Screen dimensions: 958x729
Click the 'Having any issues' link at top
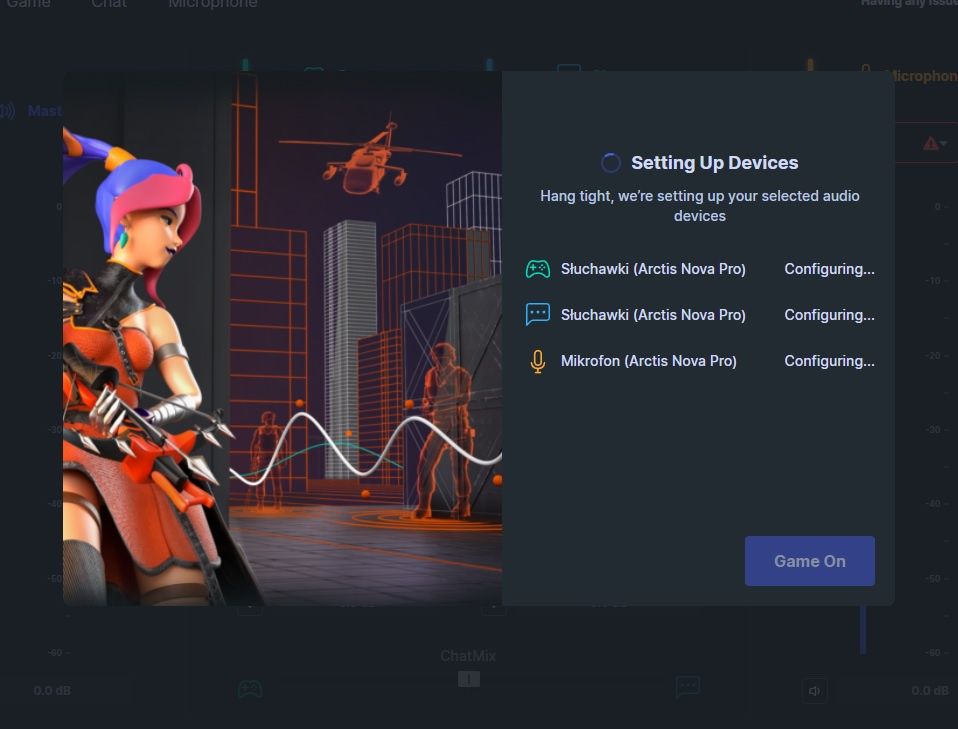click(909, 3)
